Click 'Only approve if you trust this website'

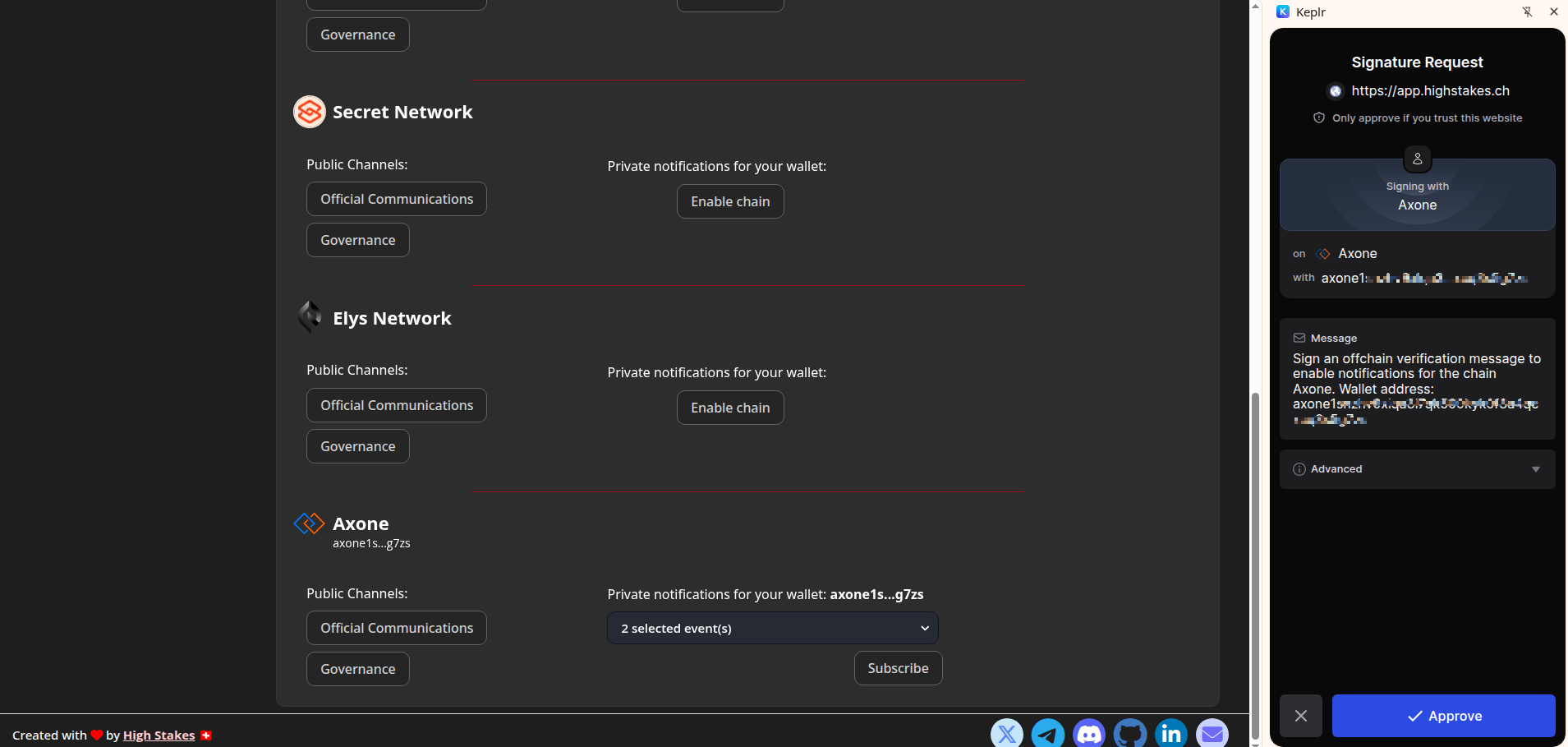pyautogui.click(x=1427, y=118)
